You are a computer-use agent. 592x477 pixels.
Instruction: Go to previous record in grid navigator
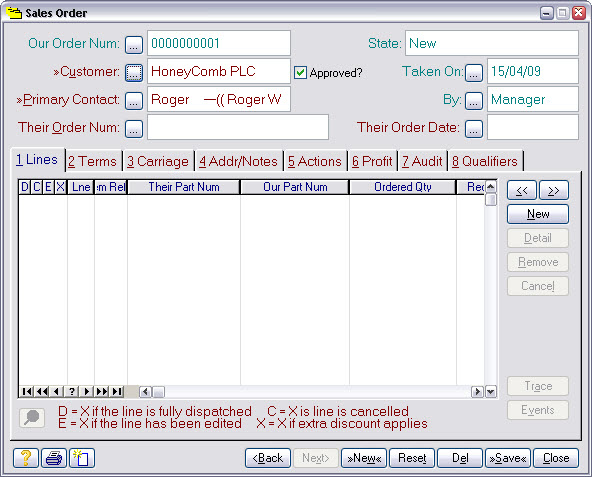point(56,392)
